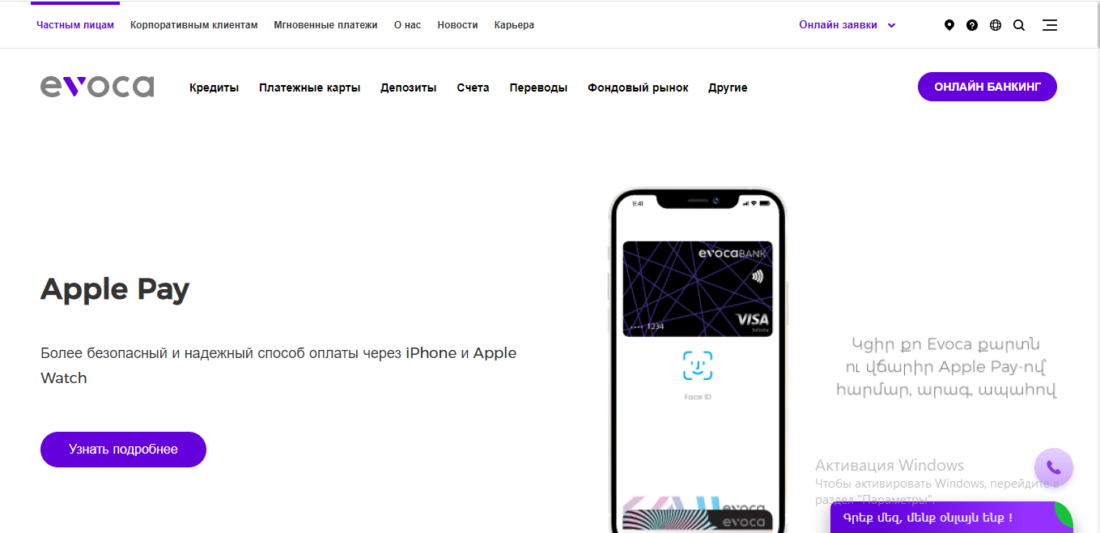Screen dimensions: 1100x533
Task: Switch to Корпоративным клиентам tab
Action: [193, 25]
